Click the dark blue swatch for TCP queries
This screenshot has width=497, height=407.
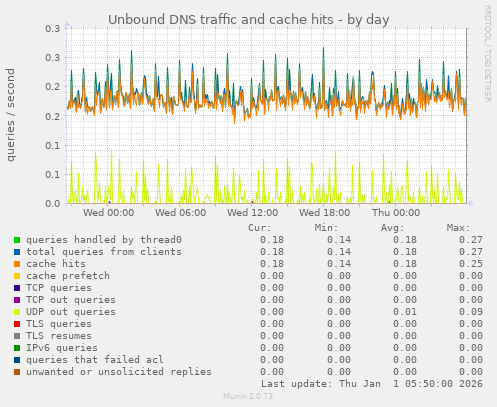point(17,288)
